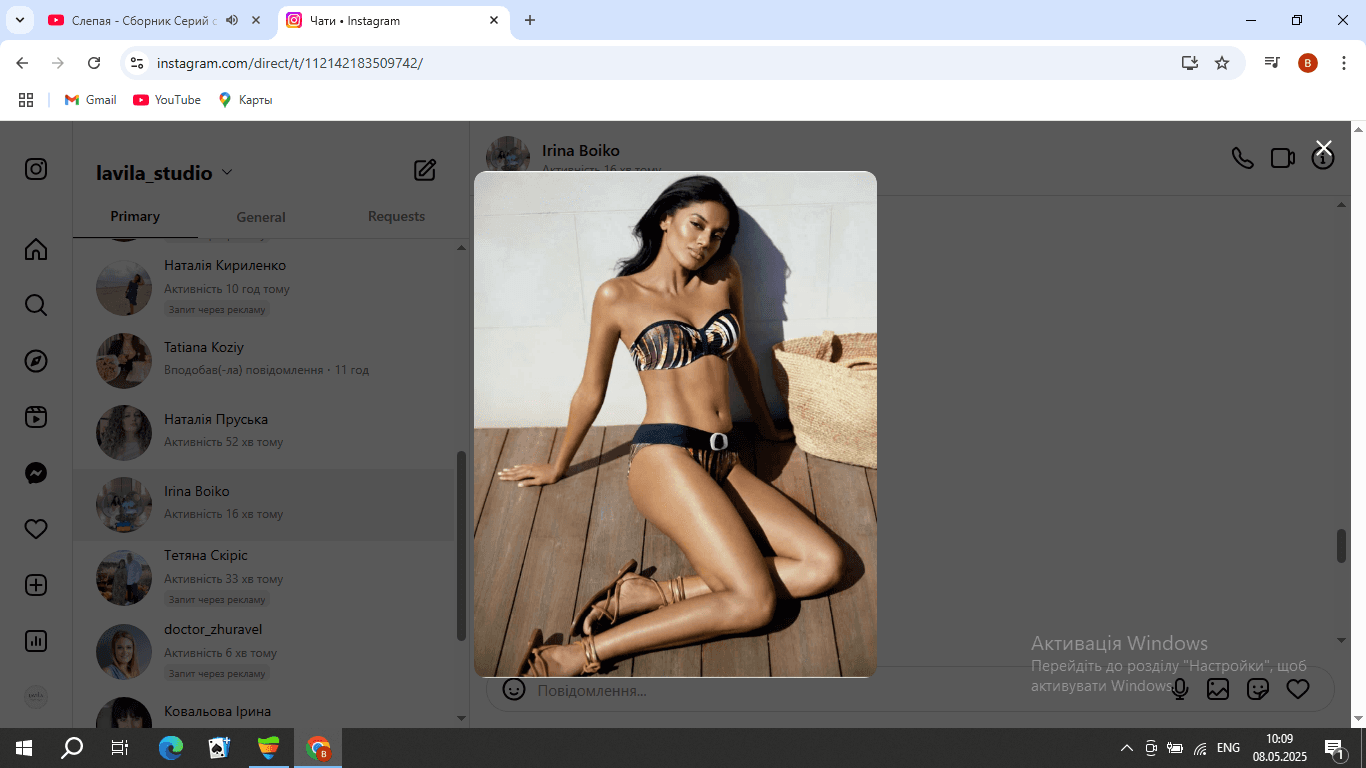Image resolution: width=1366 pixels, height=768 pixels.
Task: Open the dashboard bar chart icon
Action: pyautogui.click(x=36, y=641)
